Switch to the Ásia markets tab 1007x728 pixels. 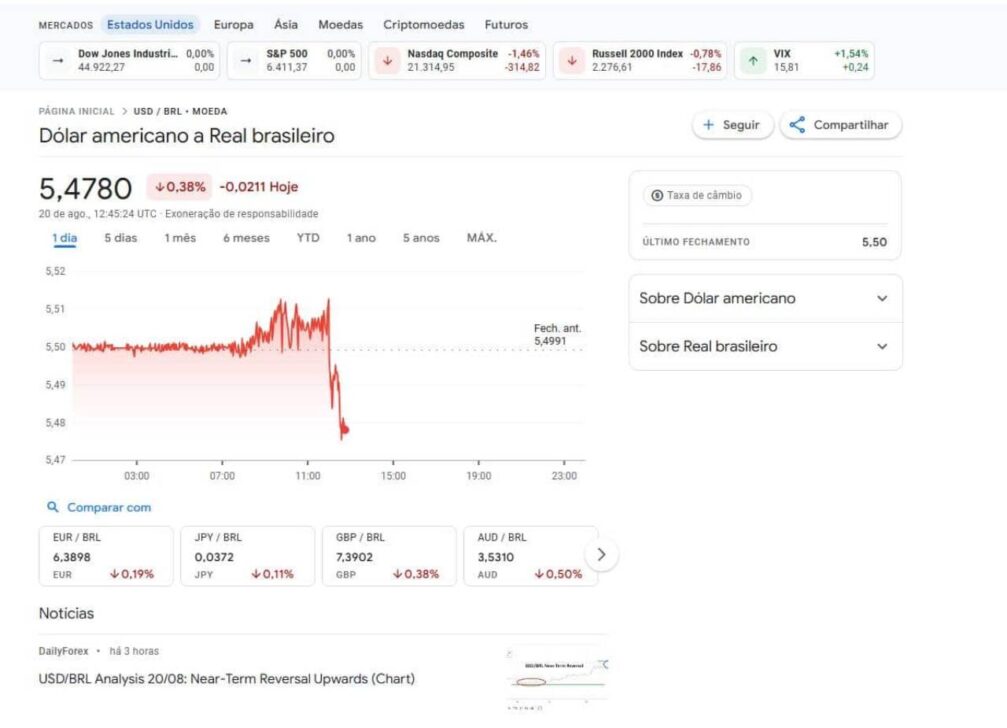[286, 24]
